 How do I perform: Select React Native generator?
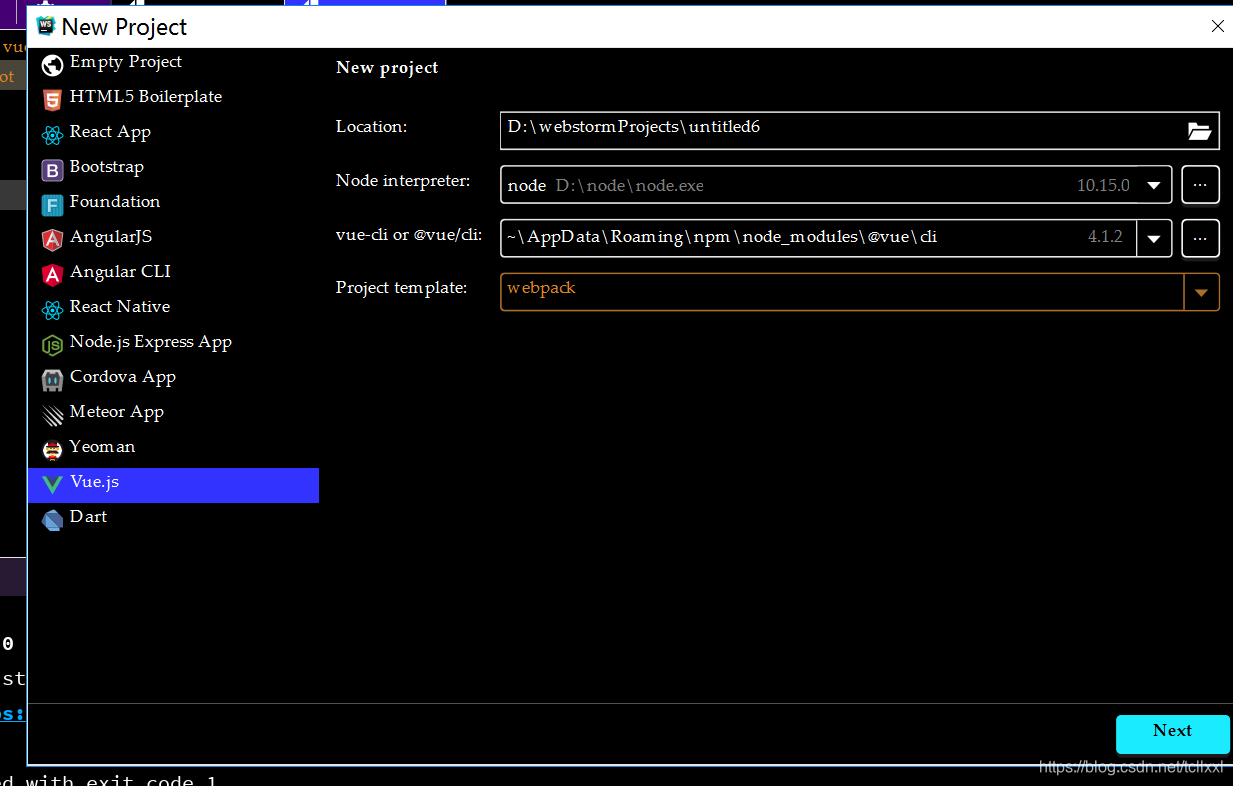[174, 308]
